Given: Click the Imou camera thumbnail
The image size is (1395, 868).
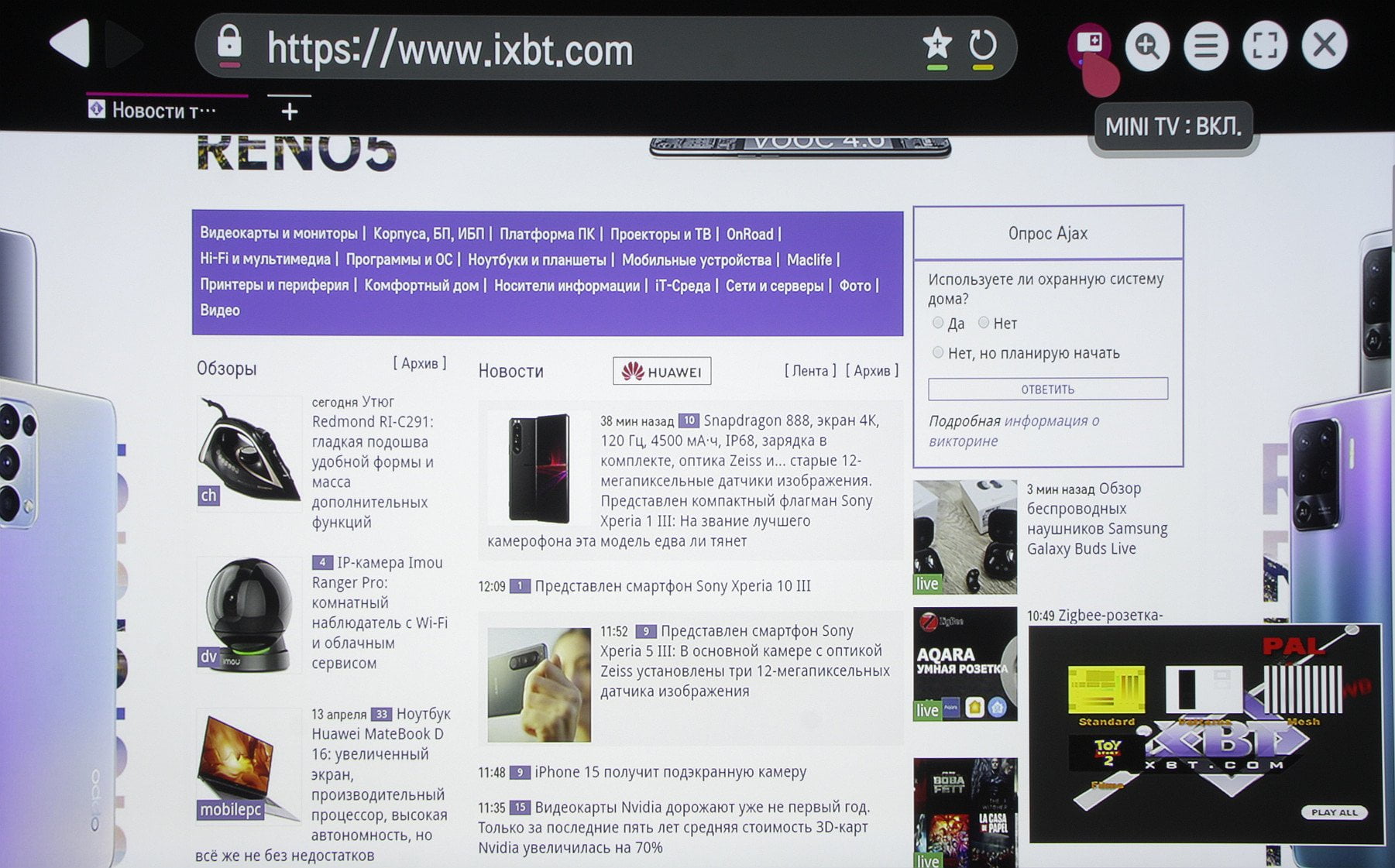Looking at the screenshot, I should coord(249,614).
